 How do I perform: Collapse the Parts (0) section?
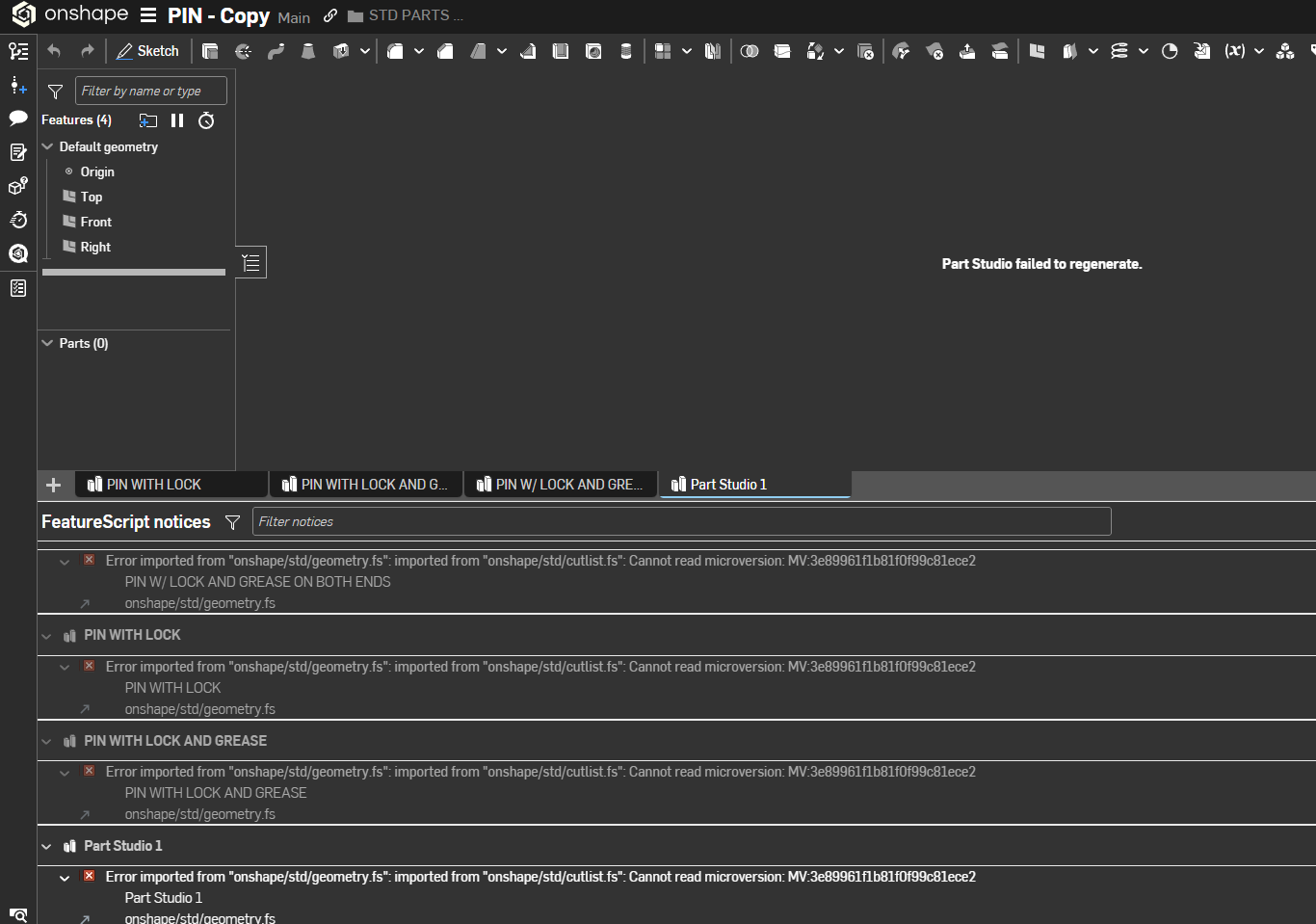[47, 343]
